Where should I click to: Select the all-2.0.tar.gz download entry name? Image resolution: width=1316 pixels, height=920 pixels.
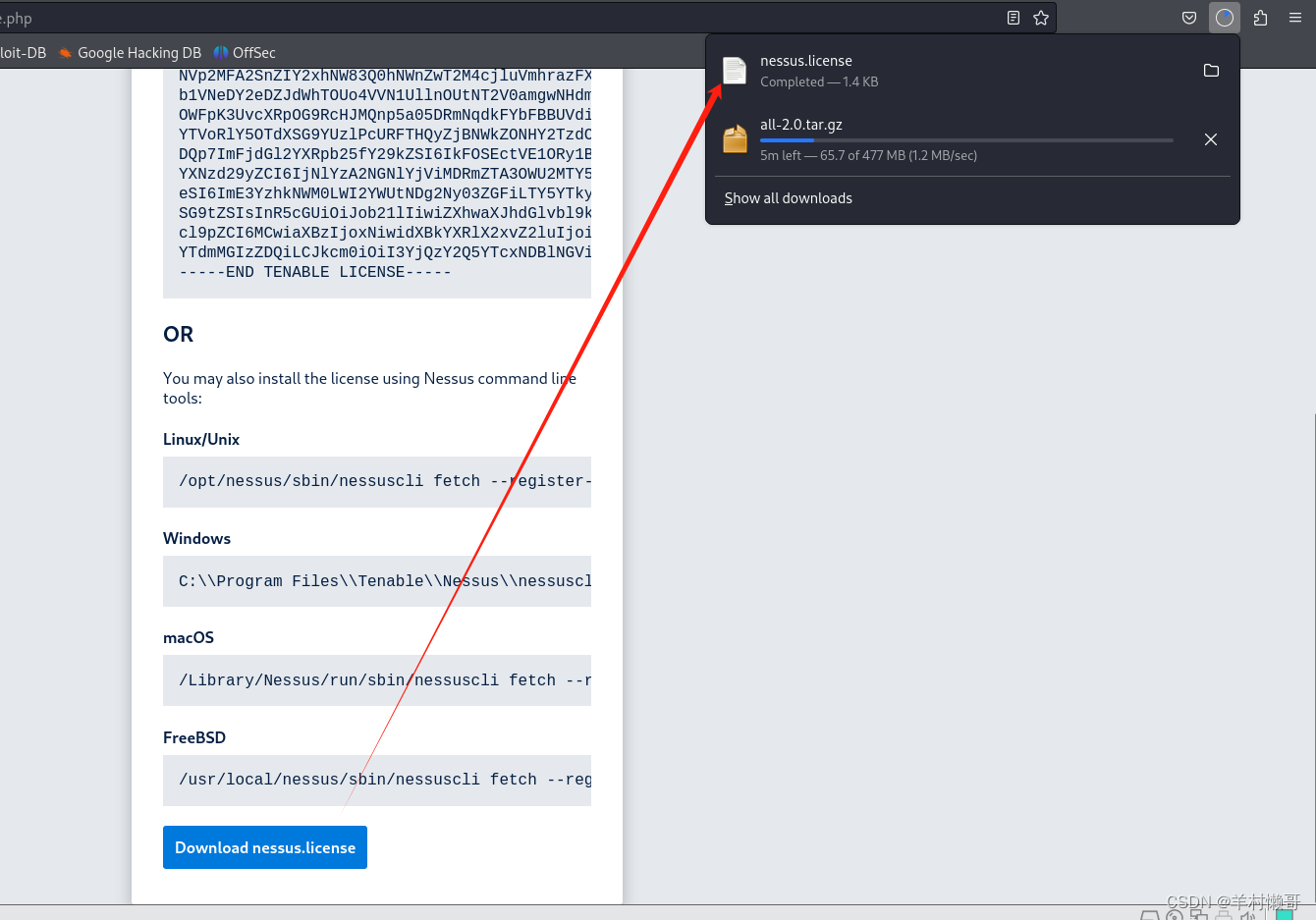[x=801, y=125]
